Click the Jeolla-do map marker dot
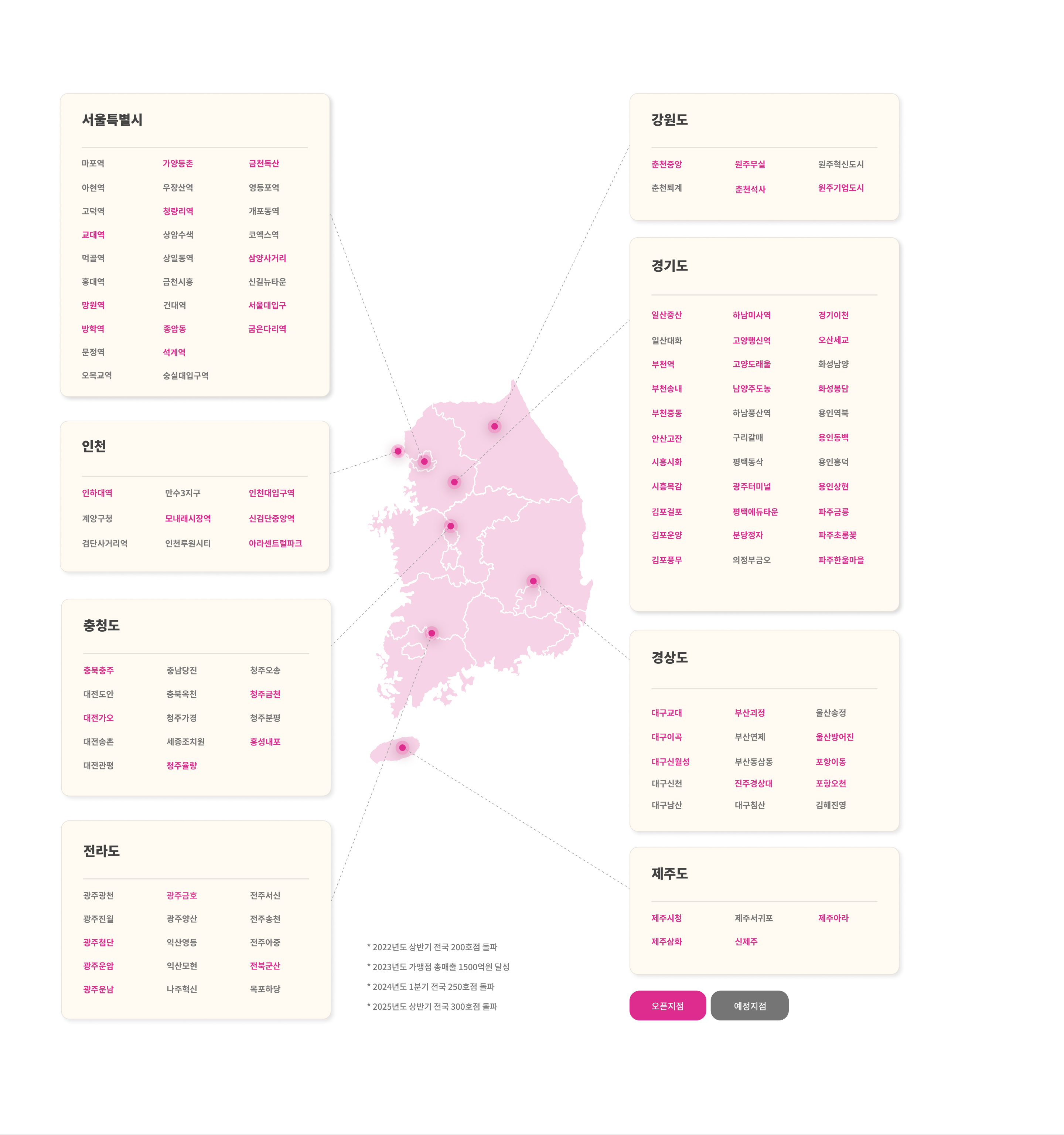1064x1135 pixels. (x=432, y=633)
